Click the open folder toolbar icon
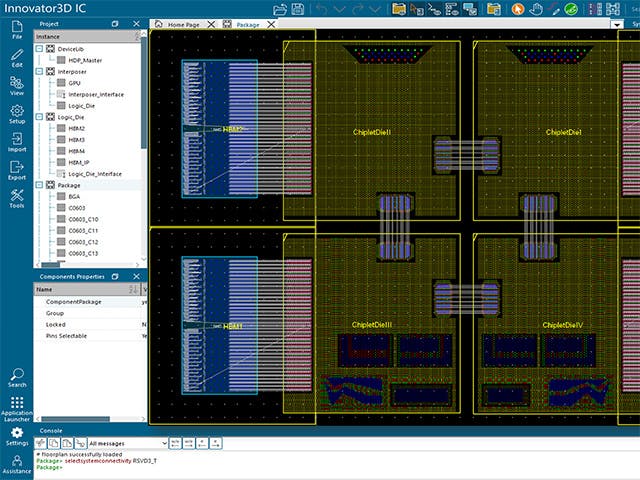Screen dimensions: 640x480 [280, 9]
